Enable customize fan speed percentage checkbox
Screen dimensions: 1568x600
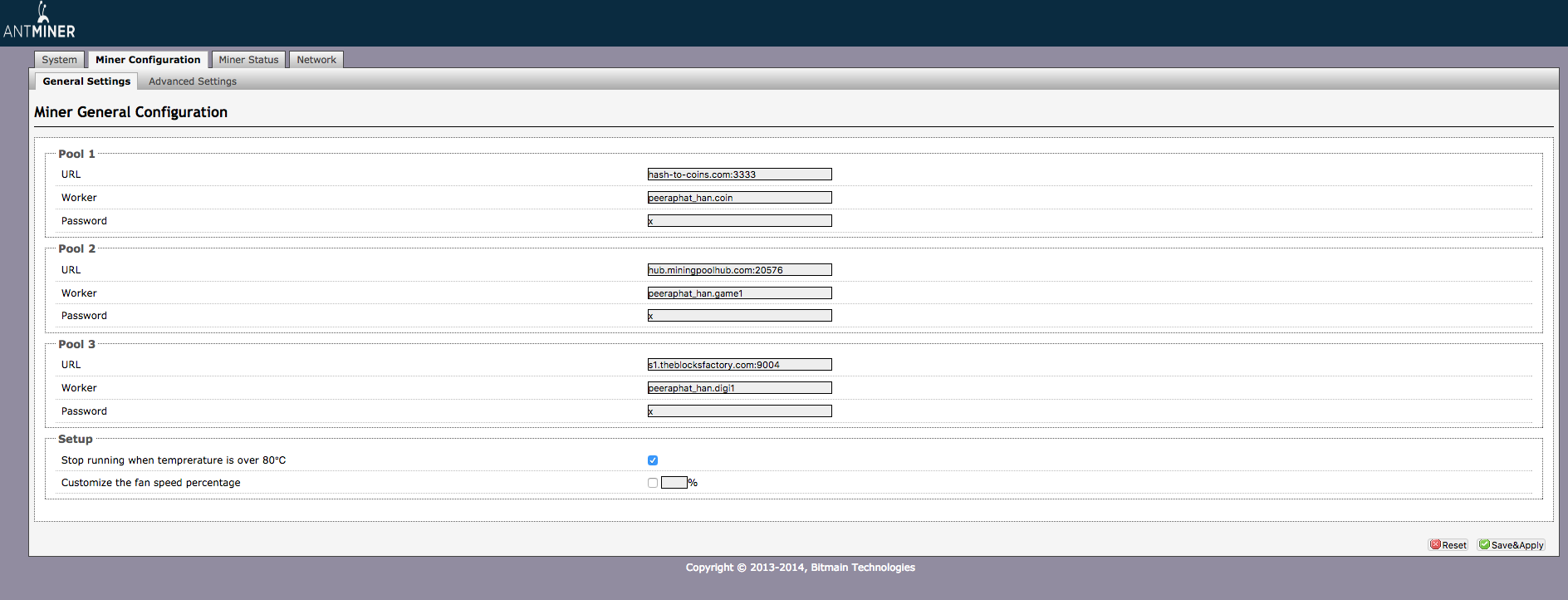click(653, 483)
